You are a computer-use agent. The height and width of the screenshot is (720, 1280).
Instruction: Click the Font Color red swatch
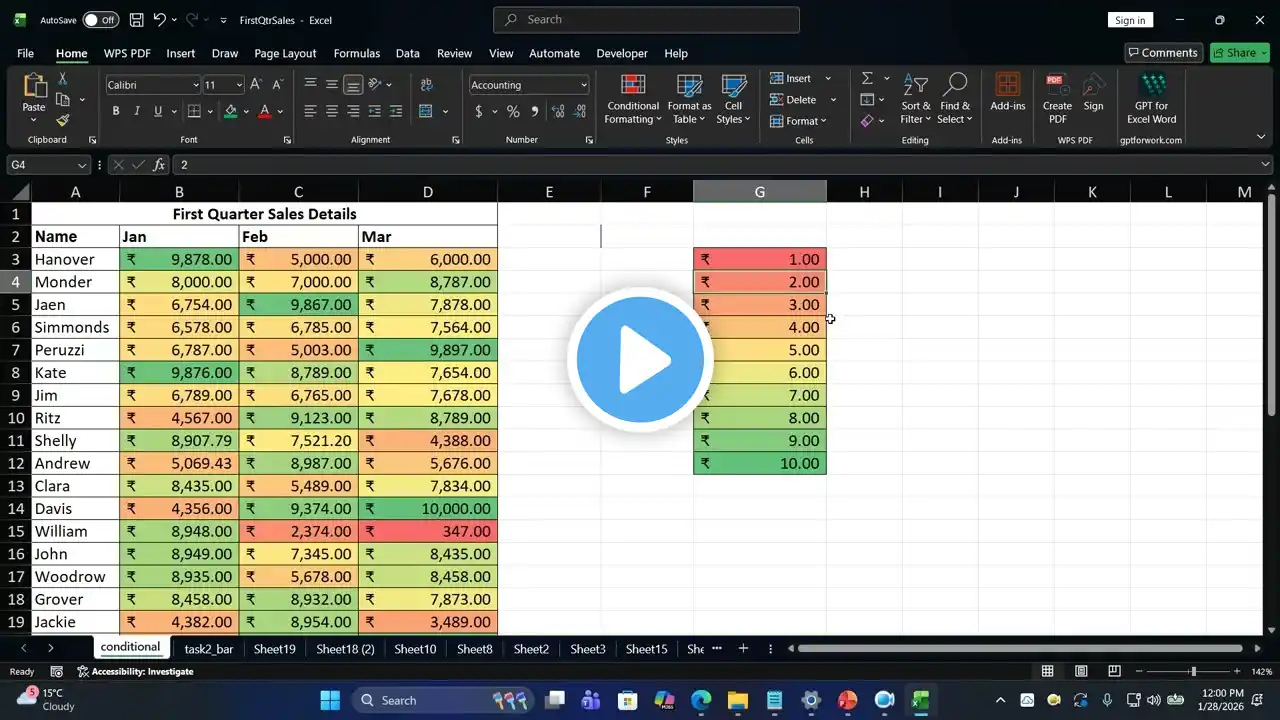pyautogui.click(x=264, y=111)
